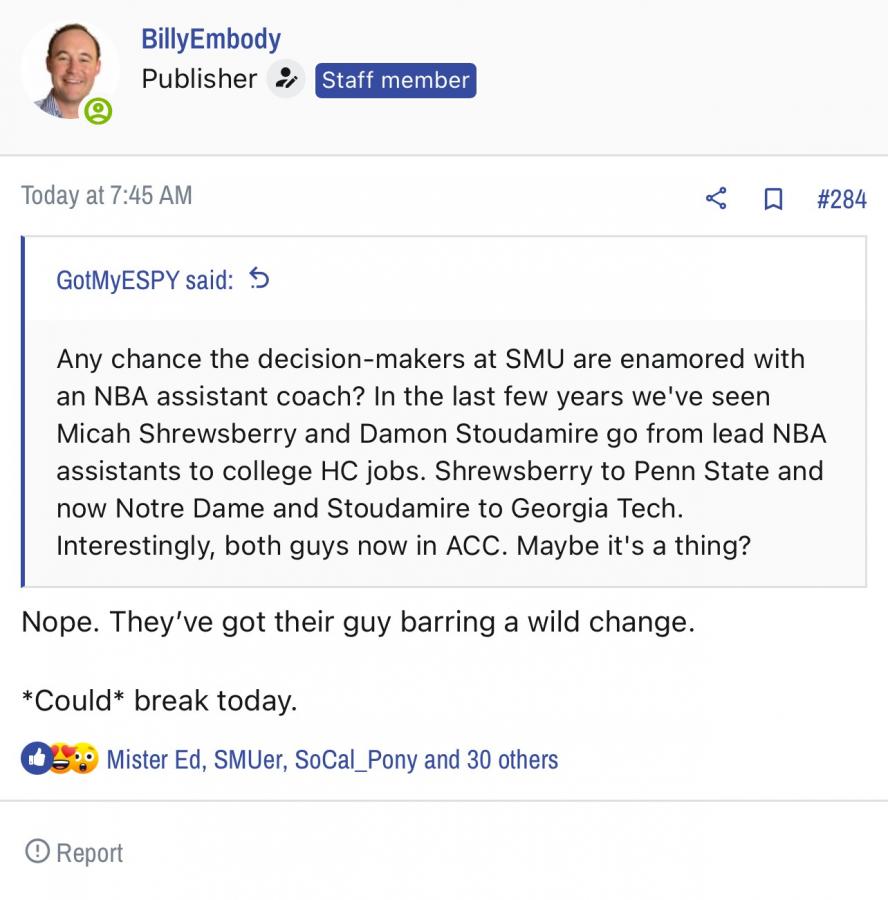Open the BillyEmbody username link
The width and height of the screenshot is (888, 900).
point(211,39)
